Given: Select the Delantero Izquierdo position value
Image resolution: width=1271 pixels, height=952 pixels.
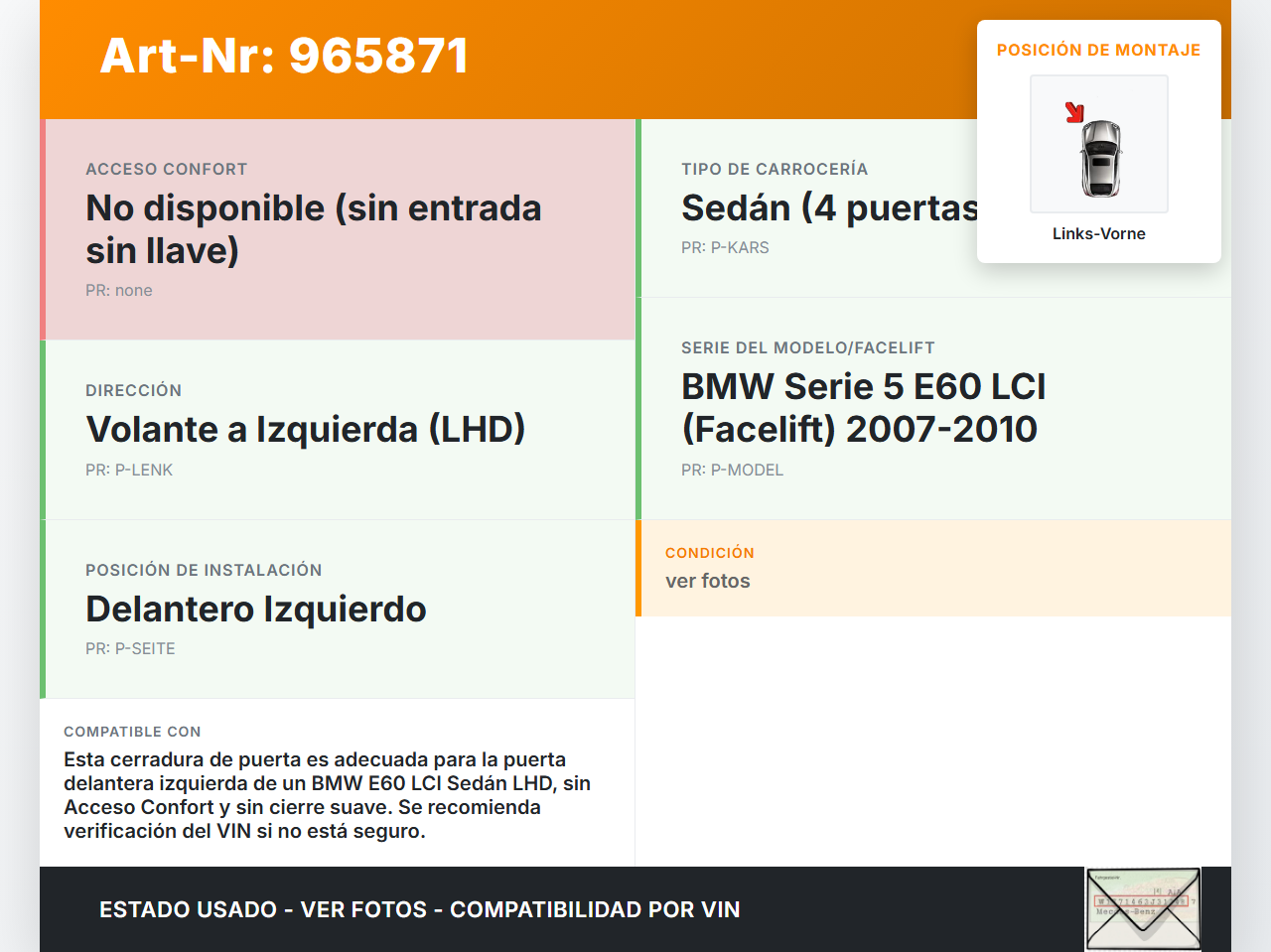Looking at the screenshot, I should pos(255,609).
